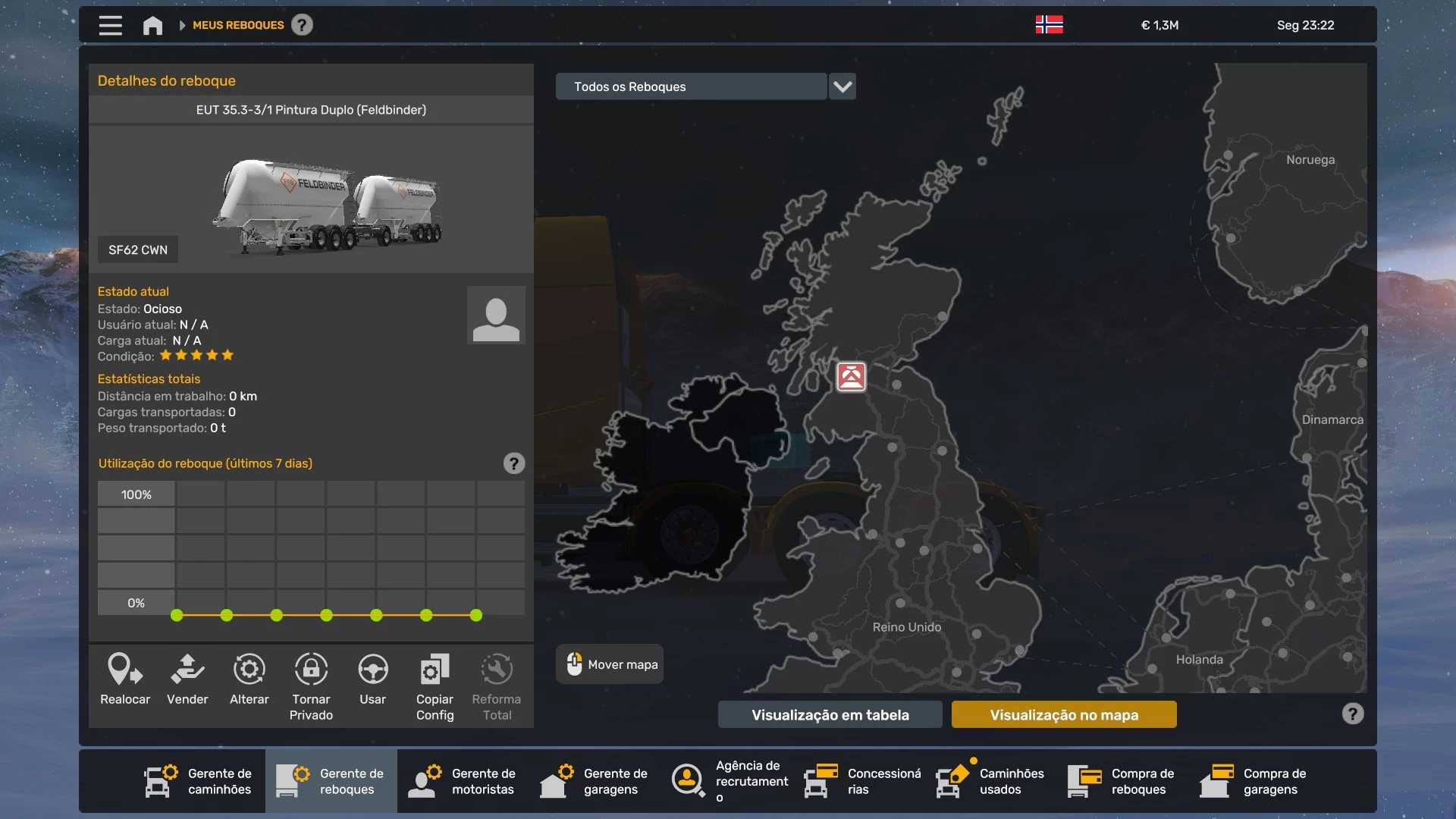
Task: Click the Todos os Reboques filter box
Action: click(x=690, y=86)
